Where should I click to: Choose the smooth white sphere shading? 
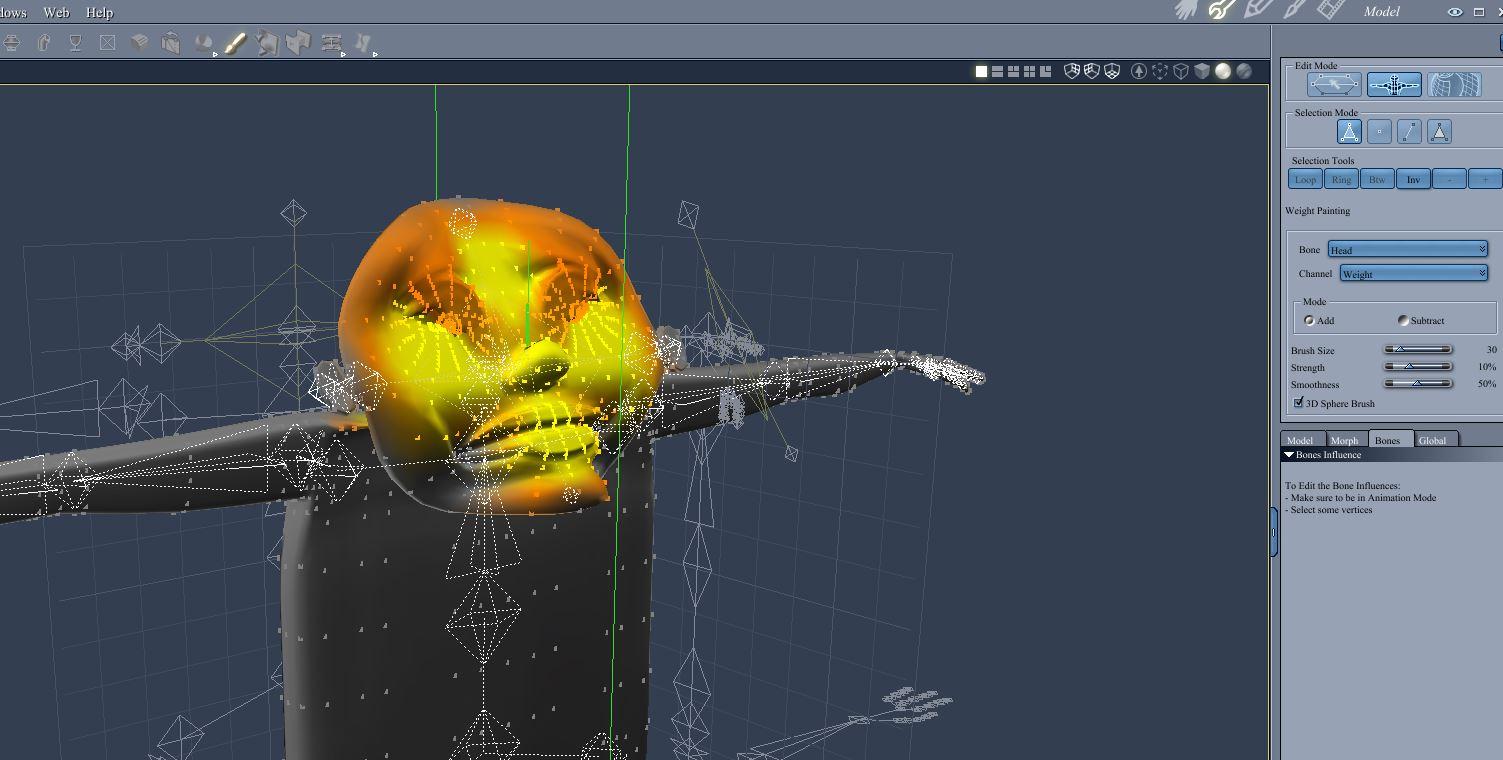[1223, 71]
